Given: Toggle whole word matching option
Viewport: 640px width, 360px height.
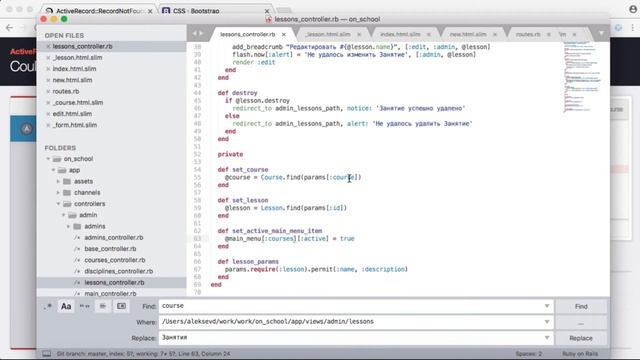Looking at the screenshot, I should [x=84, y=306].
